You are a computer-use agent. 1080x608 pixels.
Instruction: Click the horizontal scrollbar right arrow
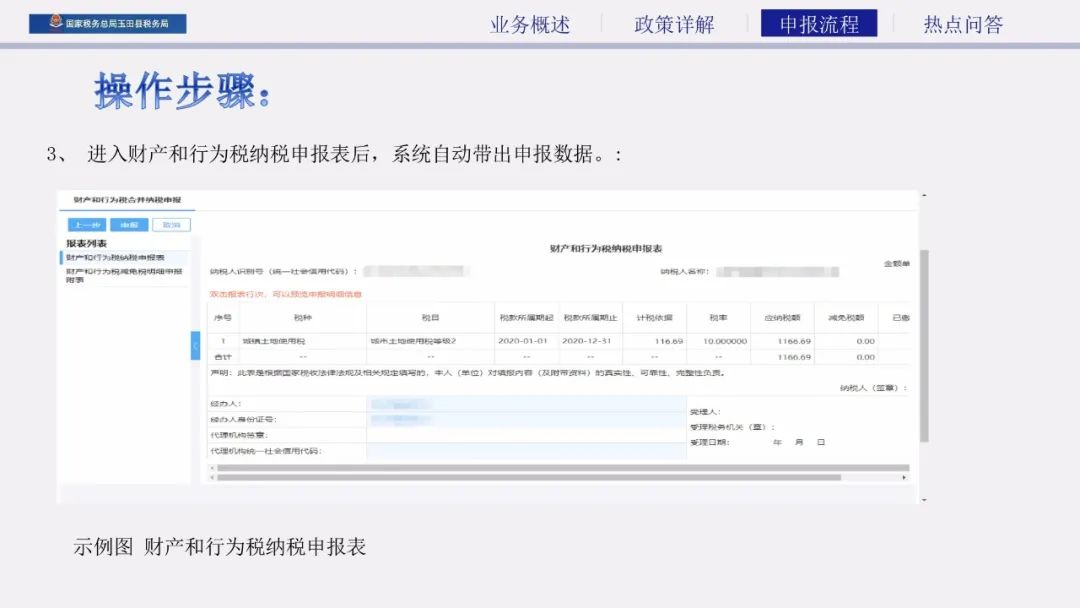(904, 477)
